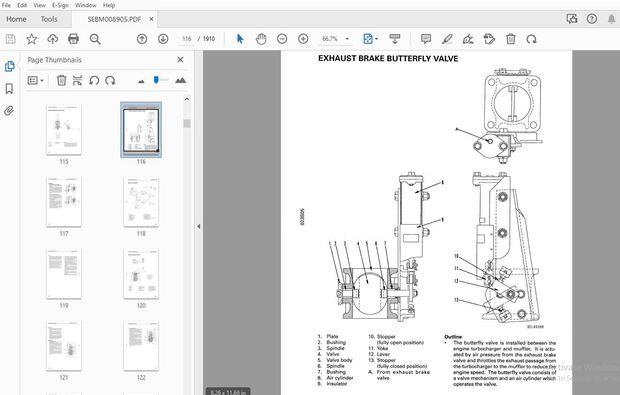
Task: Open the Bookmarks panel
Action: 9,89
